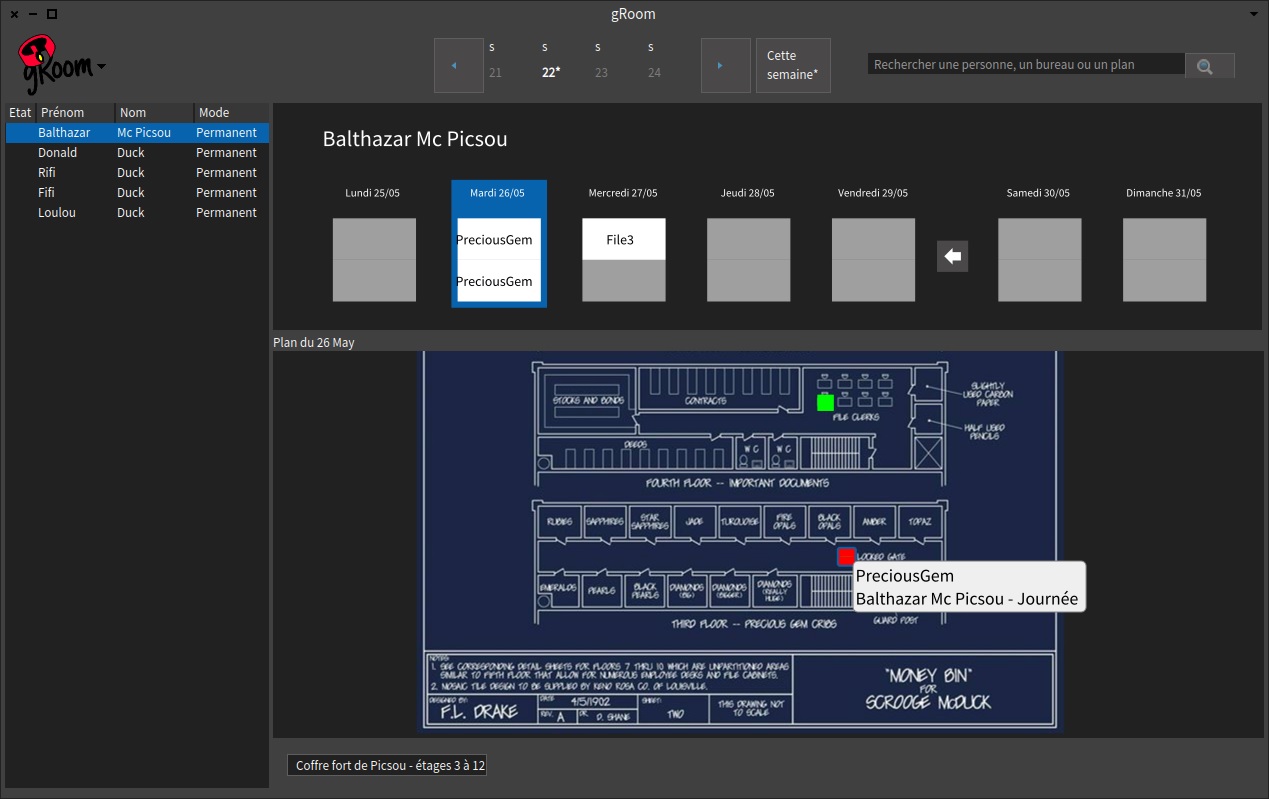The width and height of the screenshot is (1269, 799).
Task: Click Mardi 26/05 morning PreciousGem slot
Action: [499, 239]
